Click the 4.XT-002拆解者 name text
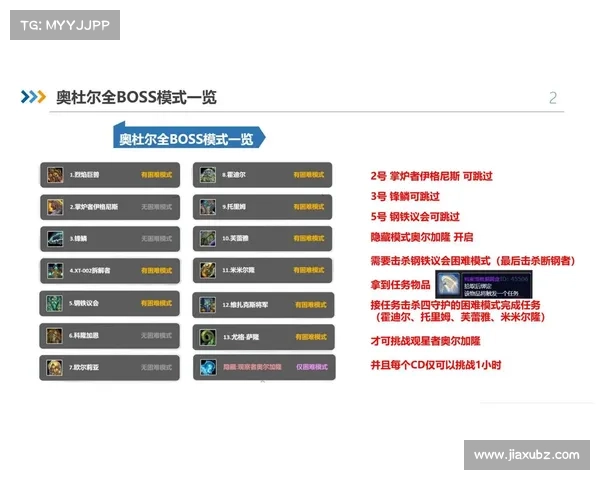The height and width of the screenshot is (480, 600). click(90, 271)
